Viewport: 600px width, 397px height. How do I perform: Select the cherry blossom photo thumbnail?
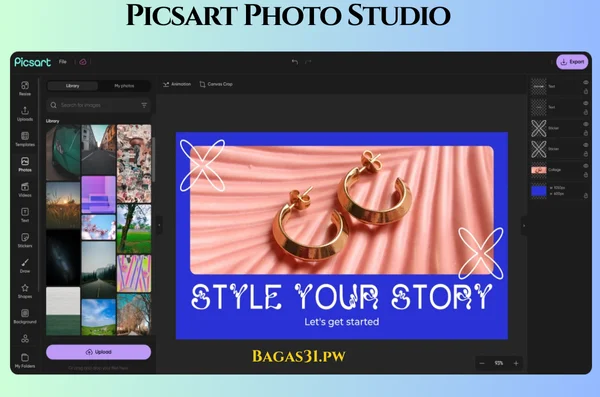tap(98, 227)
